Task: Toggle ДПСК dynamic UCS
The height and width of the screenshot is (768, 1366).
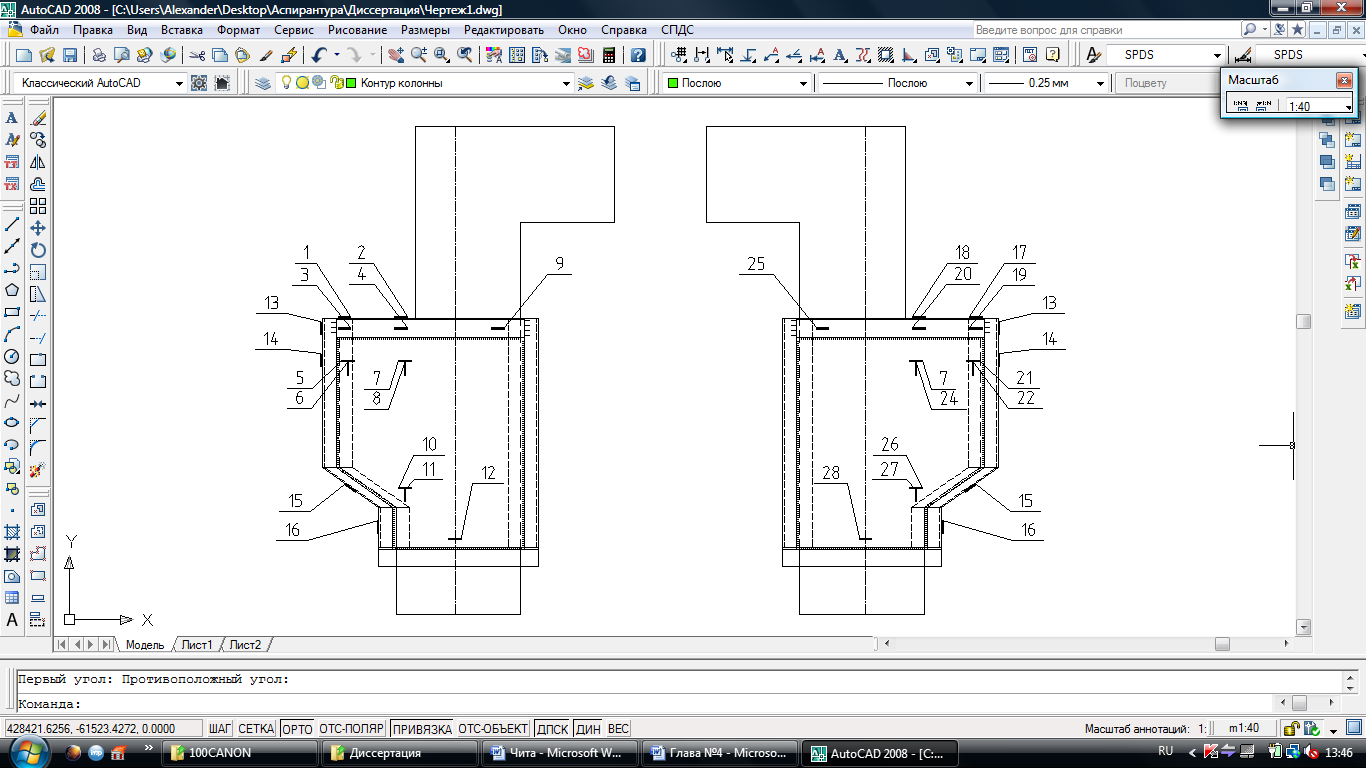Action: coord(552,729)
